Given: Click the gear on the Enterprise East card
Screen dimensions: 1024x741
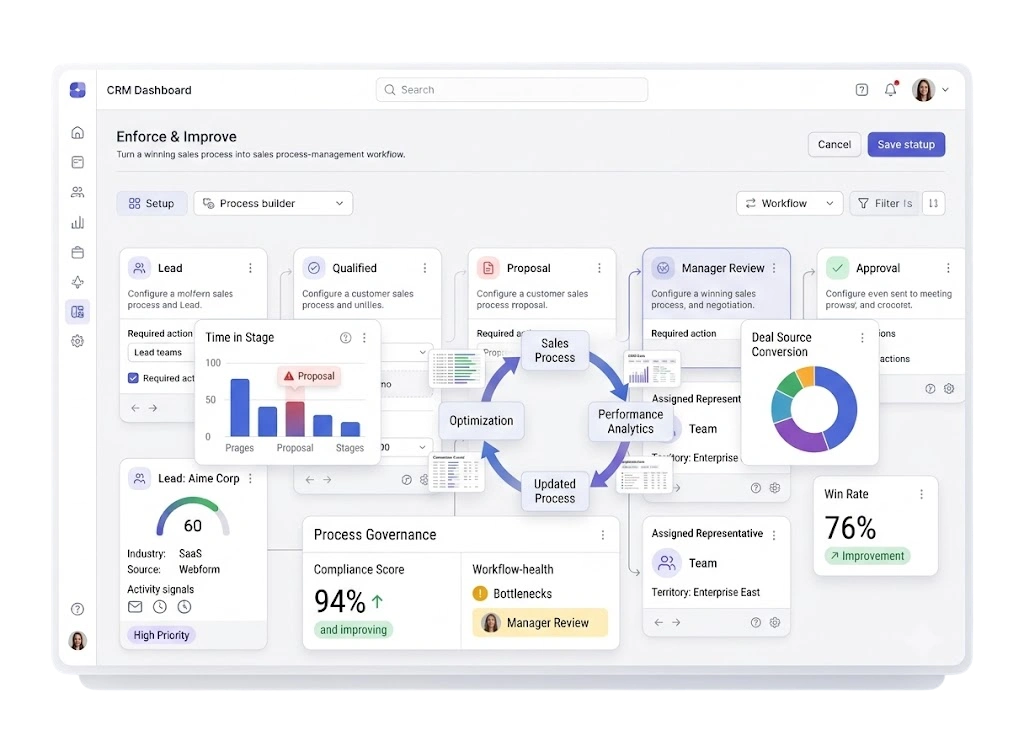Looking at the screenshot, I should point(775,622).
